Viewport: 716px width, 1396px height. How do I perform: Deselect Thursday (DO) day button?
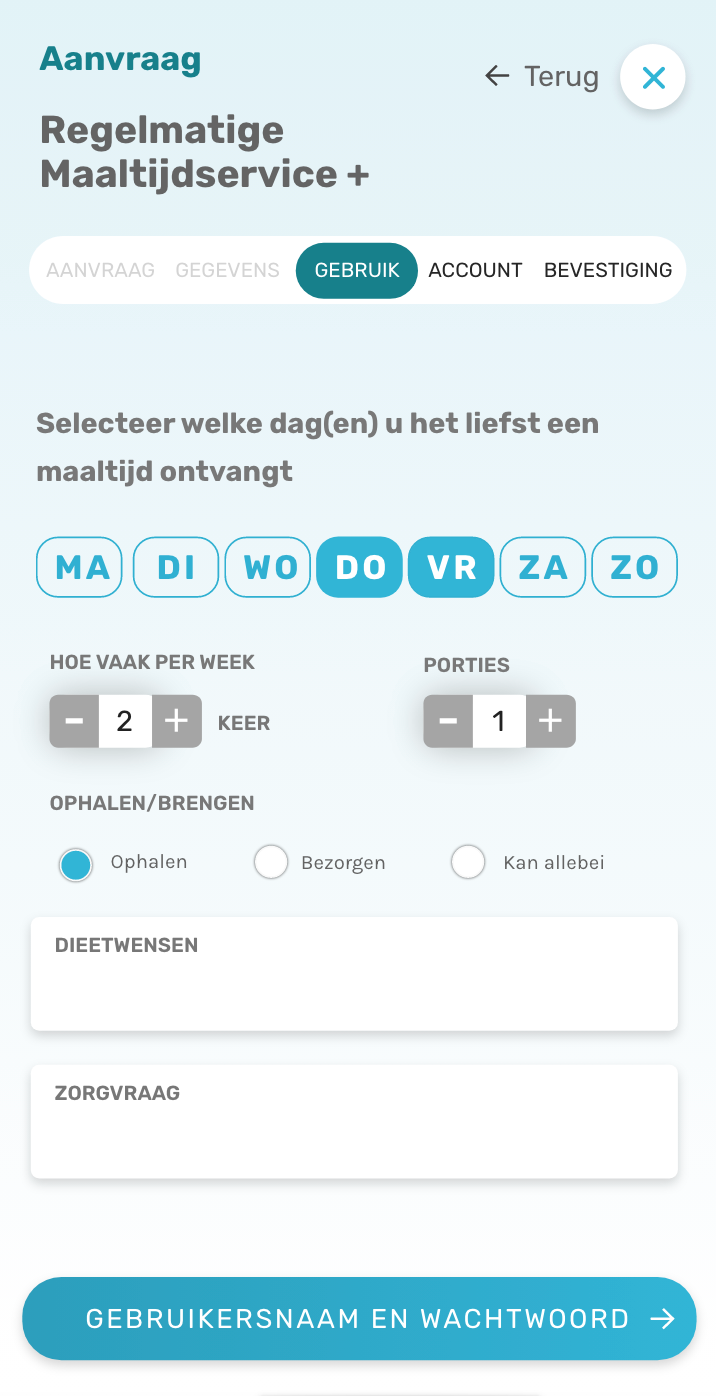360,567
